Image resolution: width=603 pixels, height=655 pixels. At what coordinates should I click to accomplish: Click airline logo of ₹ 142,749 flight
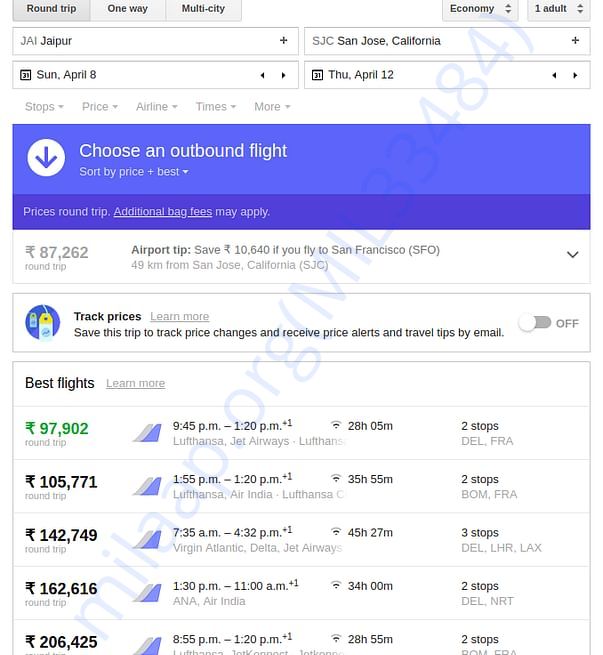pos(147,540)
